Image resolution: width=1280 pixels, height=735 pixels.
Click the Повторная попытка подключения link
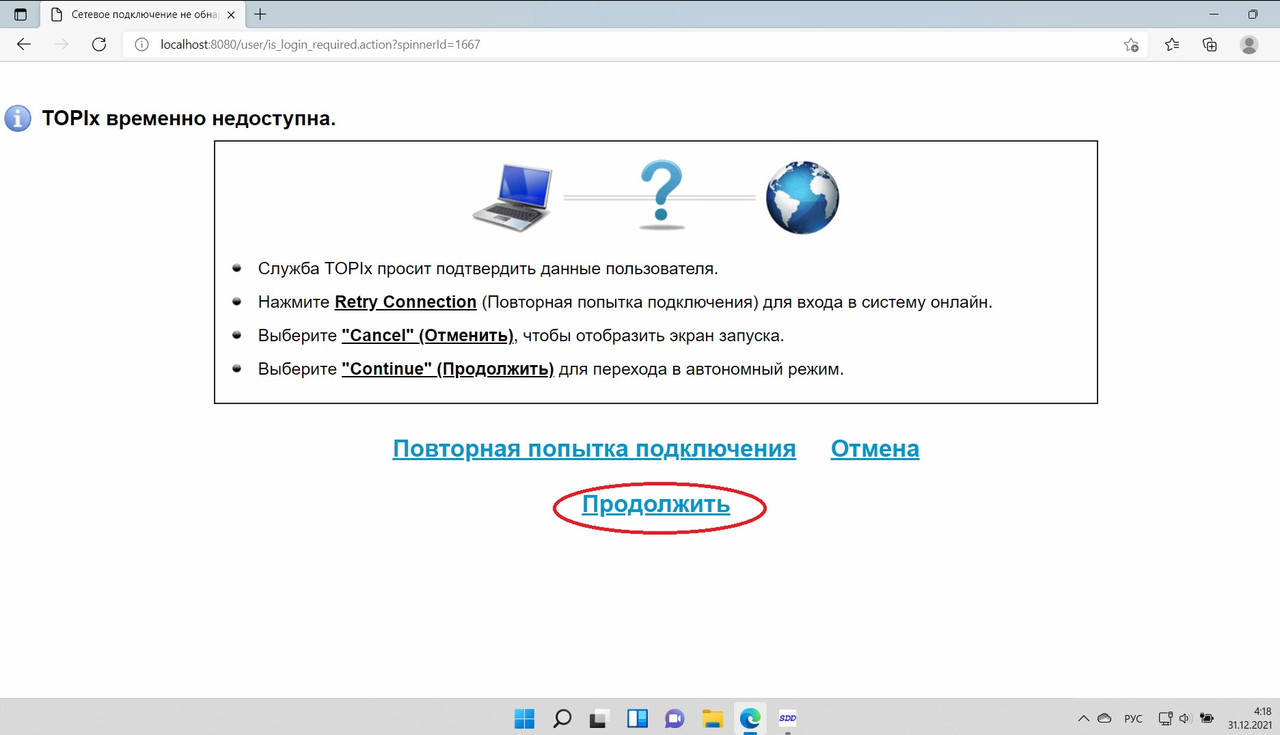tap(594, 449)
